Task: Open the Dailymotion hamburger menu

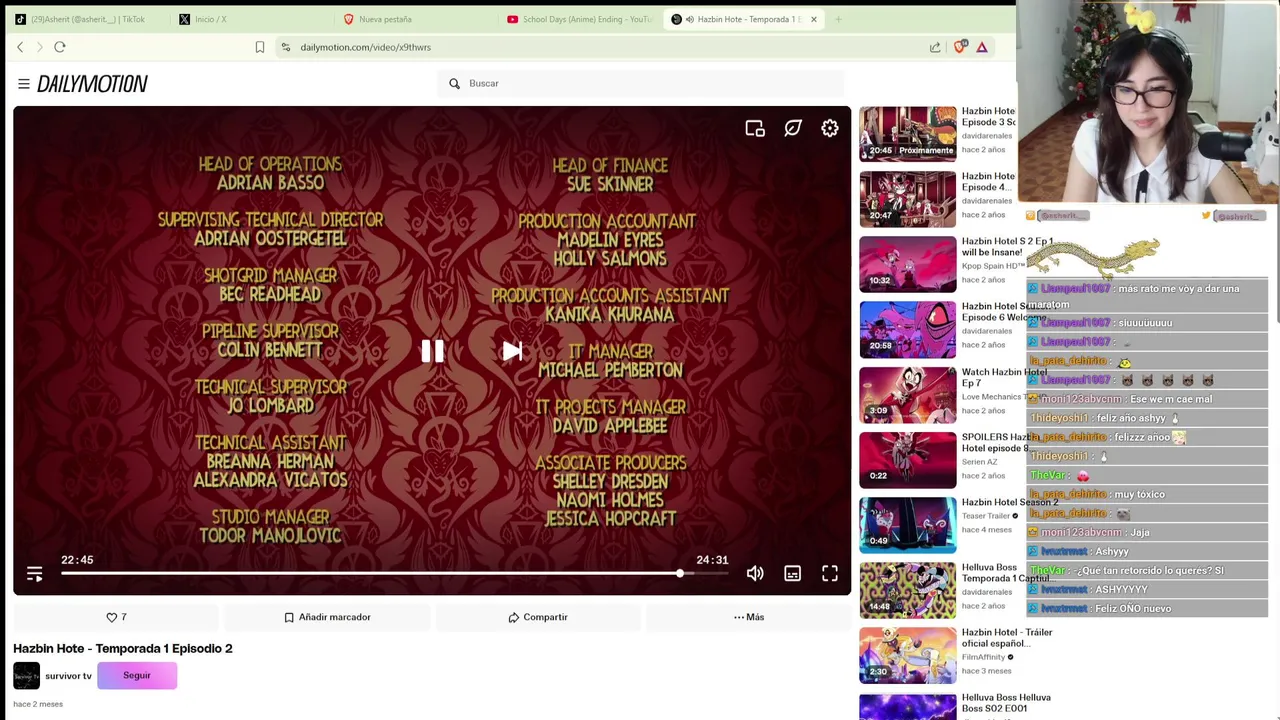Action: [23, 84]
